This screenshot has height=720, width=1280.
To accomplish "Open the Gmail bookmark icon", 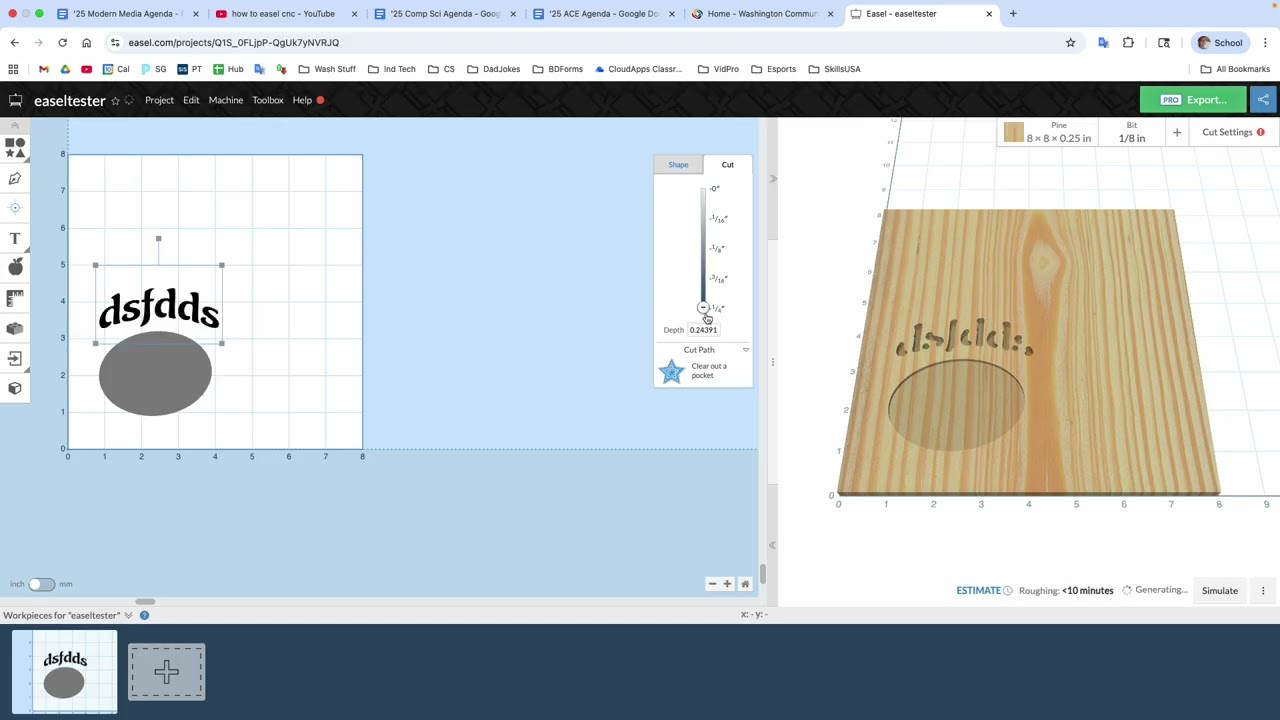I will point(44,69).
